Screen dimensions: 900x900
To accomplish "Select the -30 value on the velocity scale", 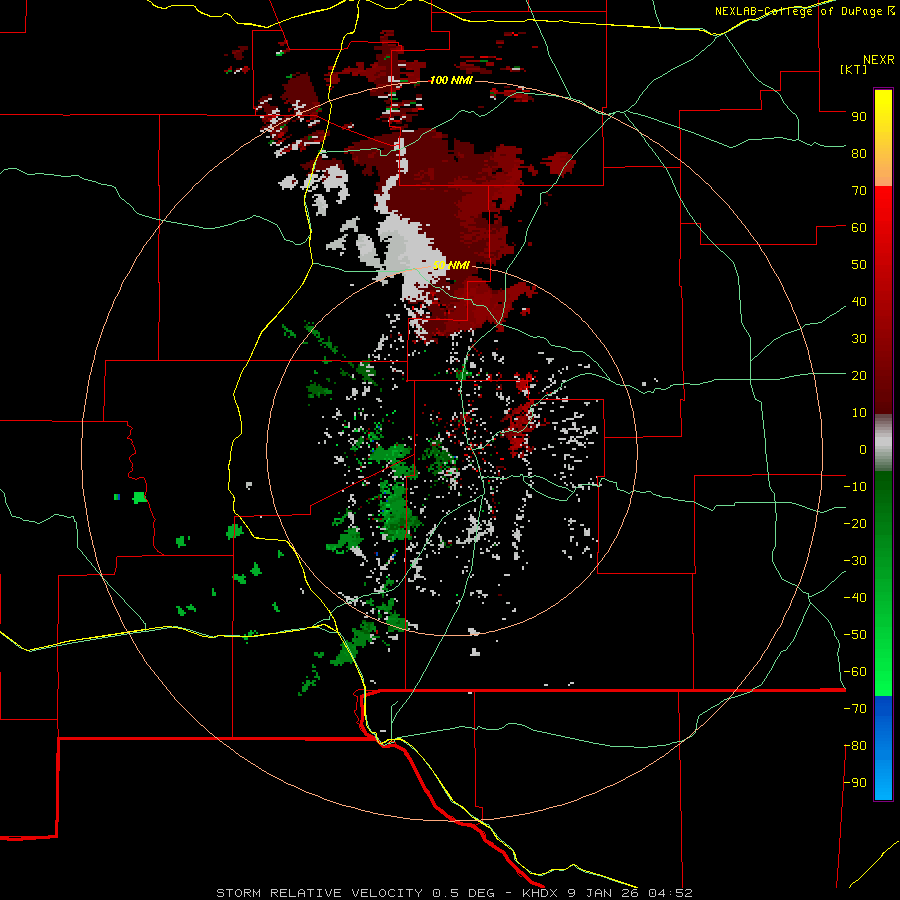I will pos(855,561).
